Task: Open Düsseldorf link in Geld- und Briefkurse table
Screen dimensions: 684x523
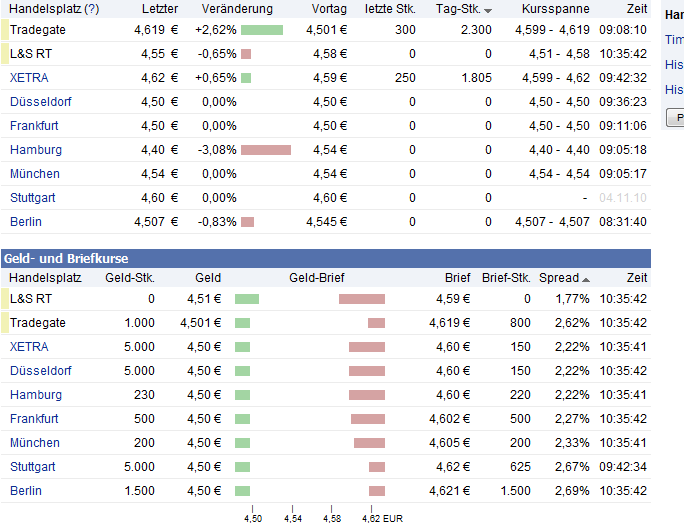Action: coord(40,370)
